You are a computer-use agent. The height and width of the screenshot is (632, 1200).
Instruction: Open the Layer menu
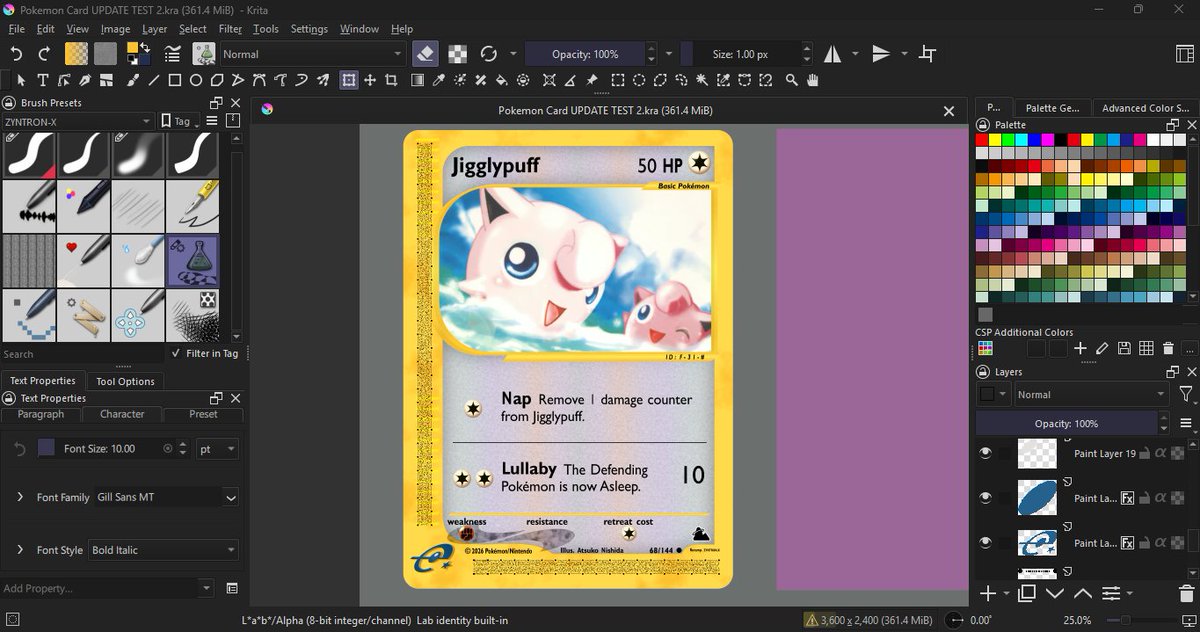coord(154,29)
